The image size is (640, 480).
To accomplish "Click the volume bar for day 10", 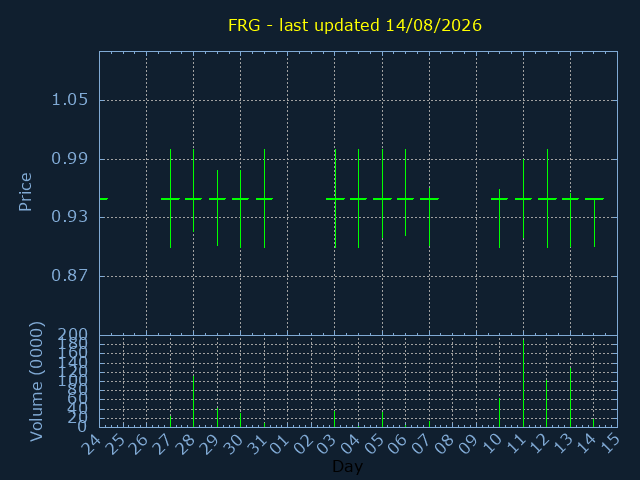I will 499,413.
